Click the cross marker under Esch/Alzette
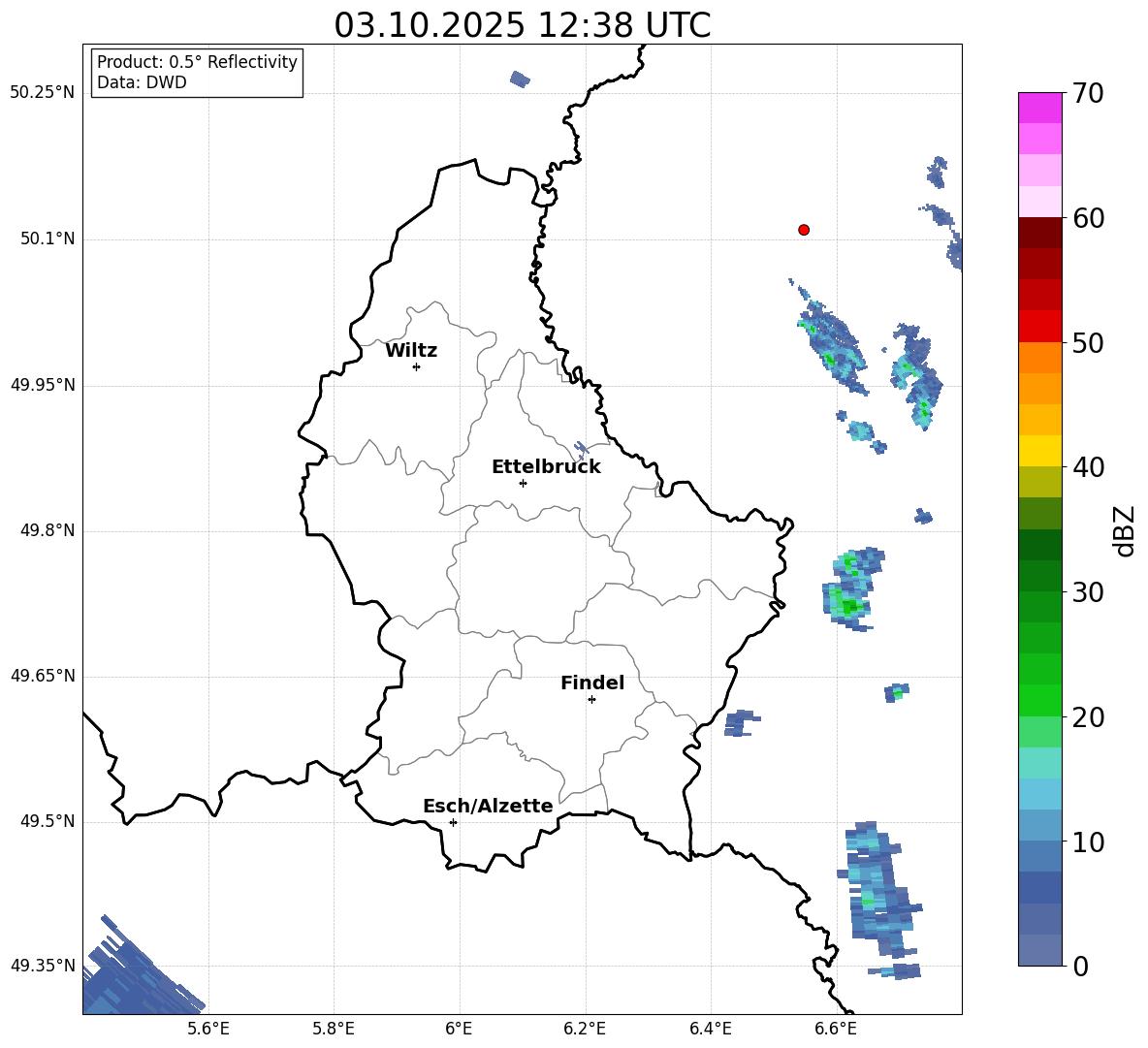This screenshot has width=1148, height=1048. point(453,822)
